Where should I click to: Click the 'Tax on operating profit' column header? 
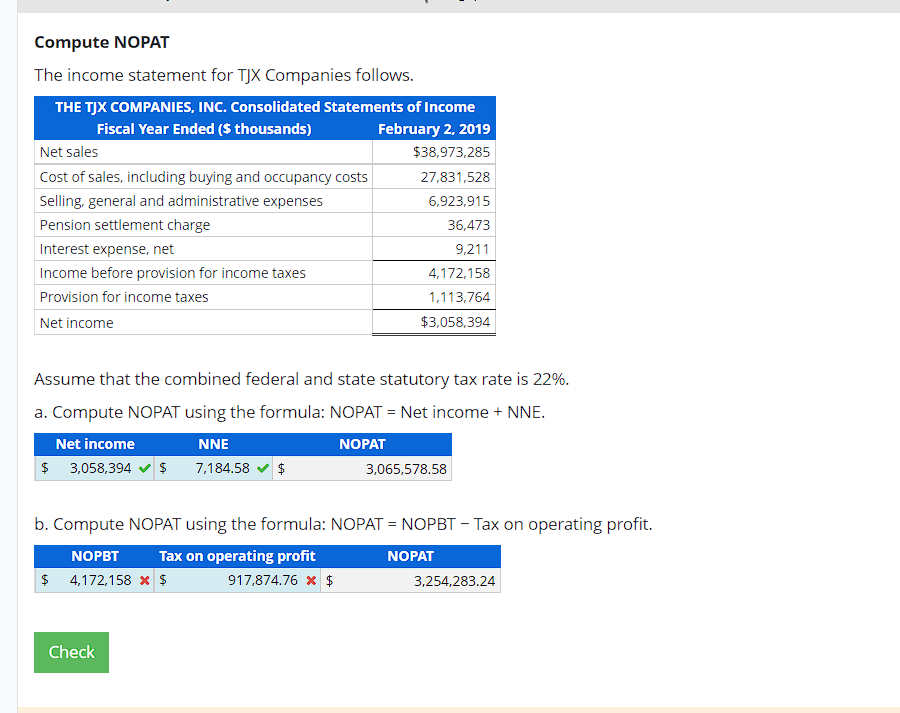pyautogui.click(x=237, y=556)
